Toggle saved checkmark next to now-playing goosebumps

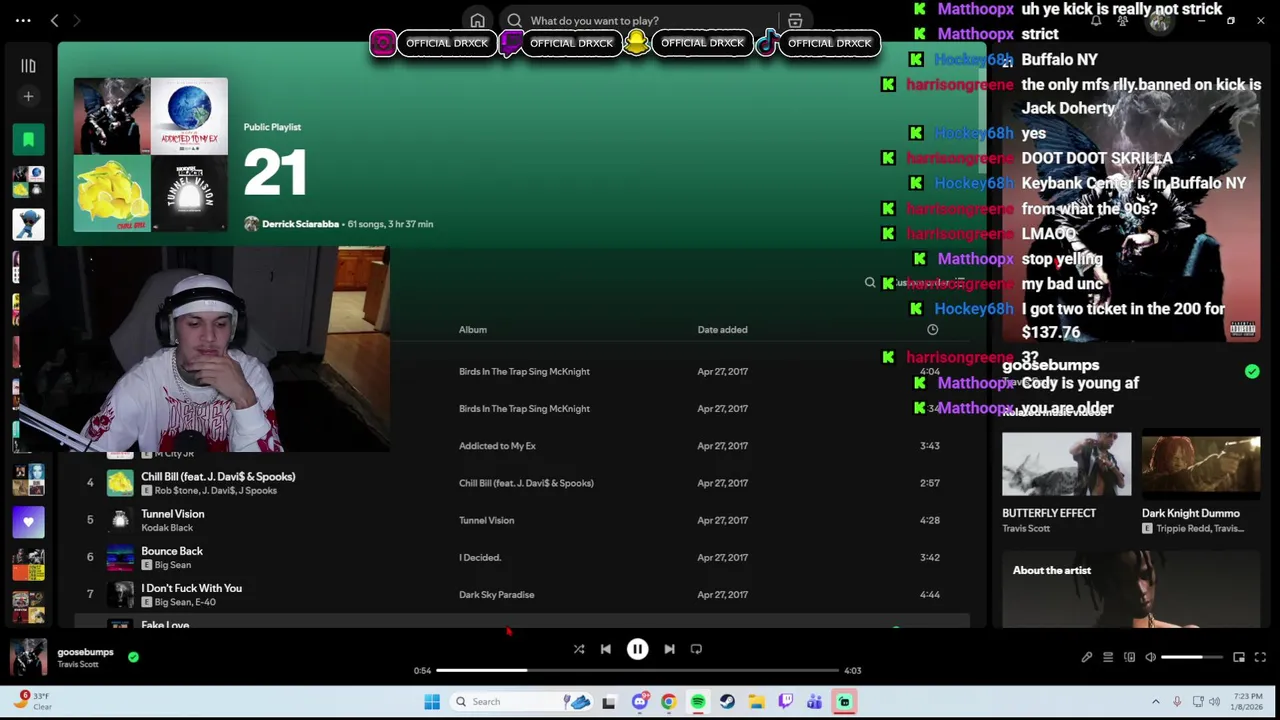pyautogui.click(x=133, y=657)
